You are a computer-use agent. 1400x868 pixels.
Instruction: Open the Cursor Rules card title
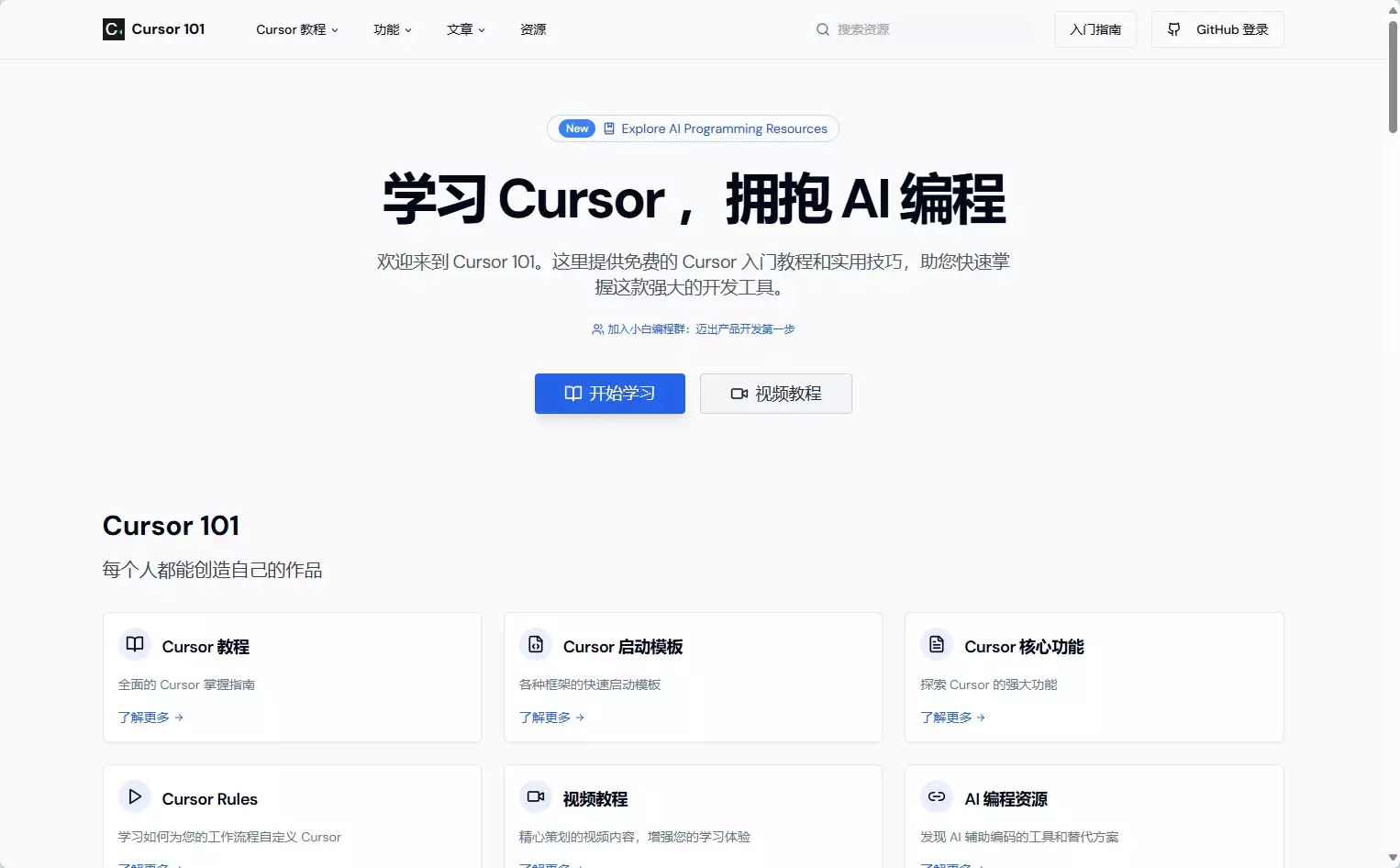(210, 799)
